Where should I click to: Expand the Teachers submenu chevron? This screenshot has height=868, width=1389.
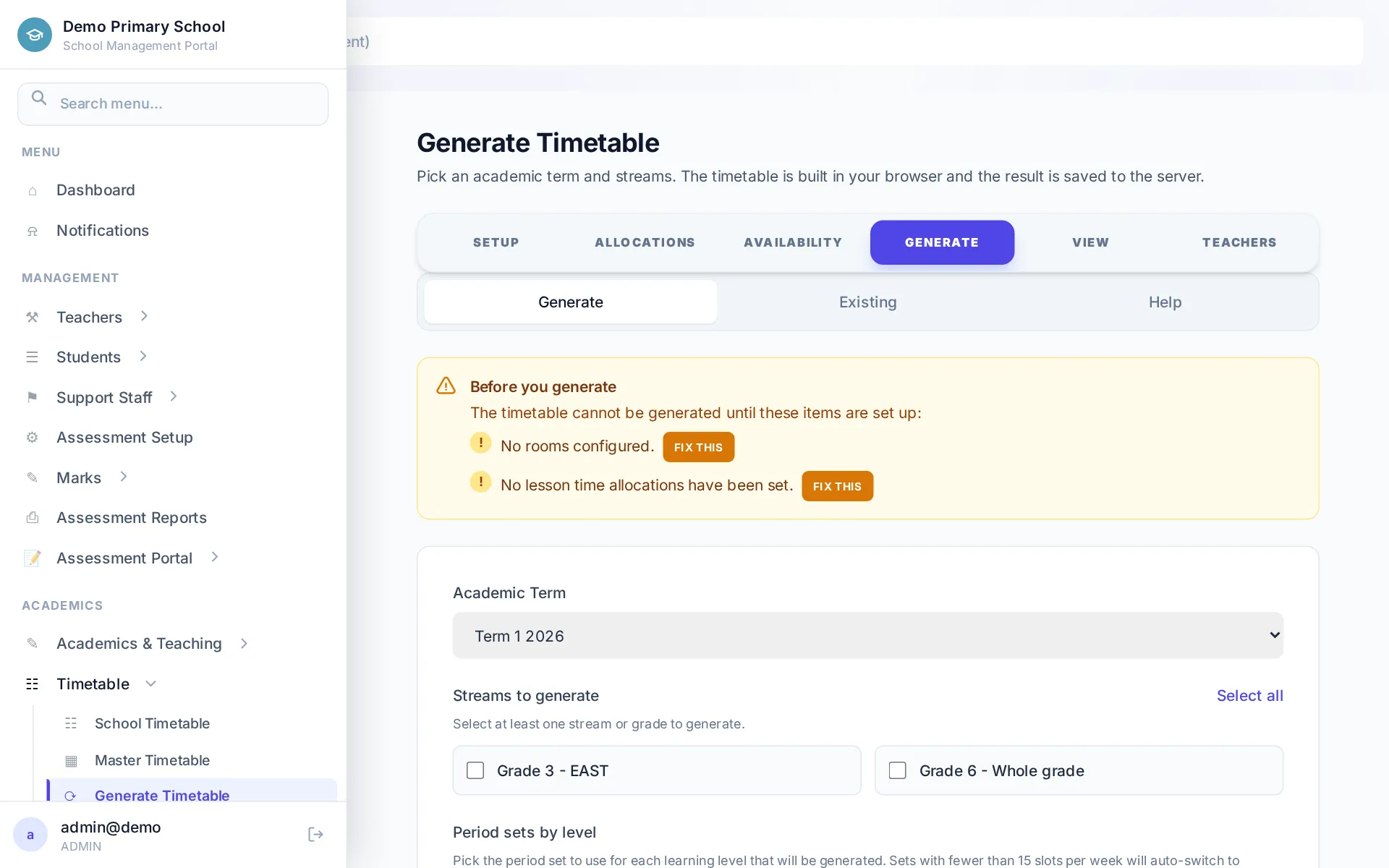coord(144,316)
